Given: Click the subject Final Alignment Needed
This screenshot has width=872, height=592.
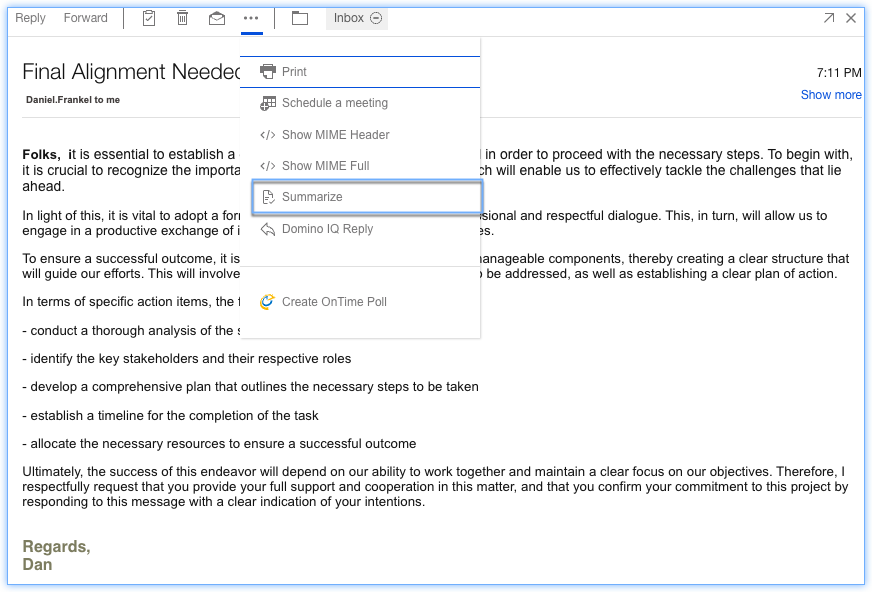Looking at the screenshot, I should 131,72.
